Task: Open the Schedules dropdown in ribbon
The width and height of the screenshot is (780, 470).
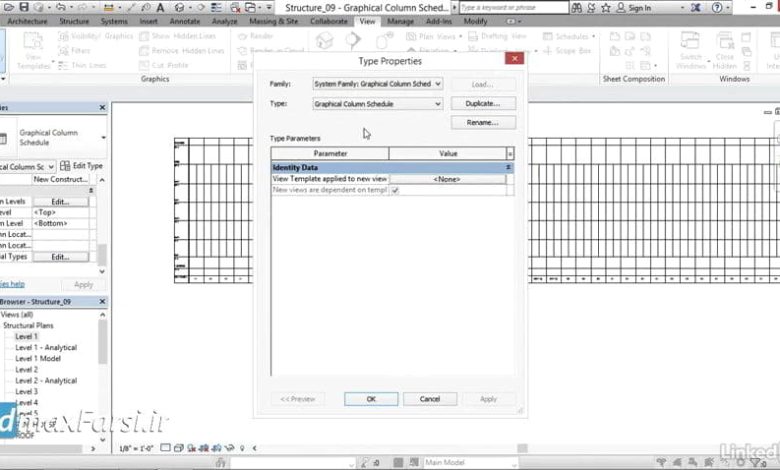Action: click(x=594, y=36)
